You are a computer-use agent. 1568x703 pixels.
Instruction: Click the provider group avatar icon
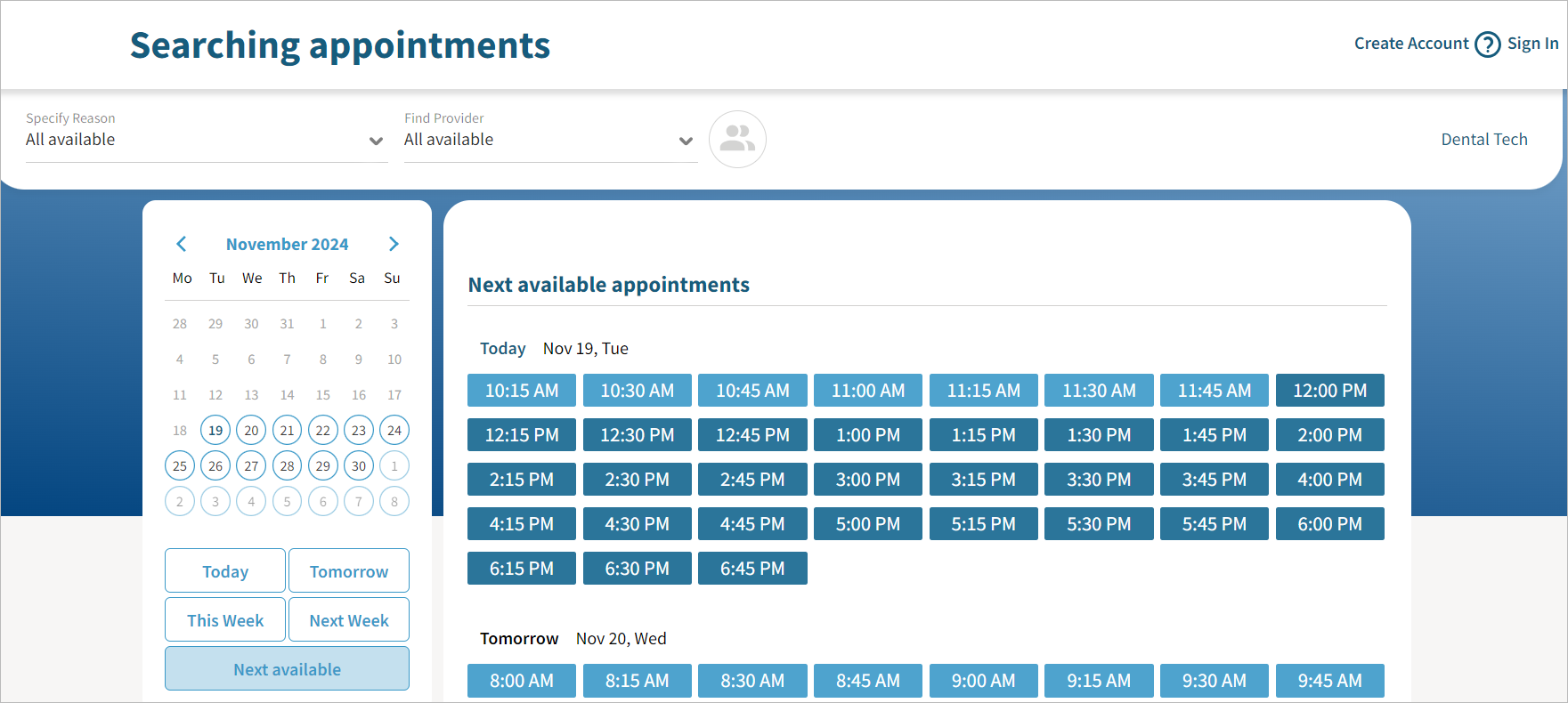(737, 139)
